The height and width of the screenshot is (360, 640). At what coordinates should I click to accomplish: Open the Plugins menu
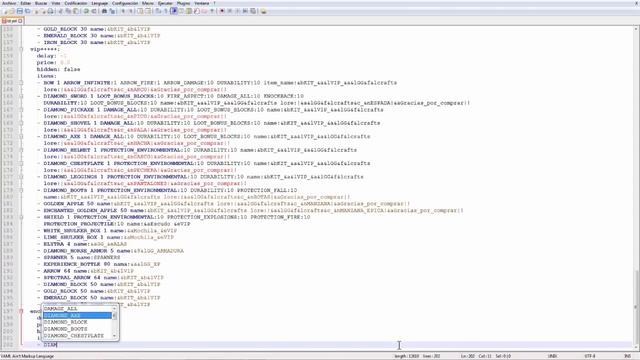(x=183, y=3)
